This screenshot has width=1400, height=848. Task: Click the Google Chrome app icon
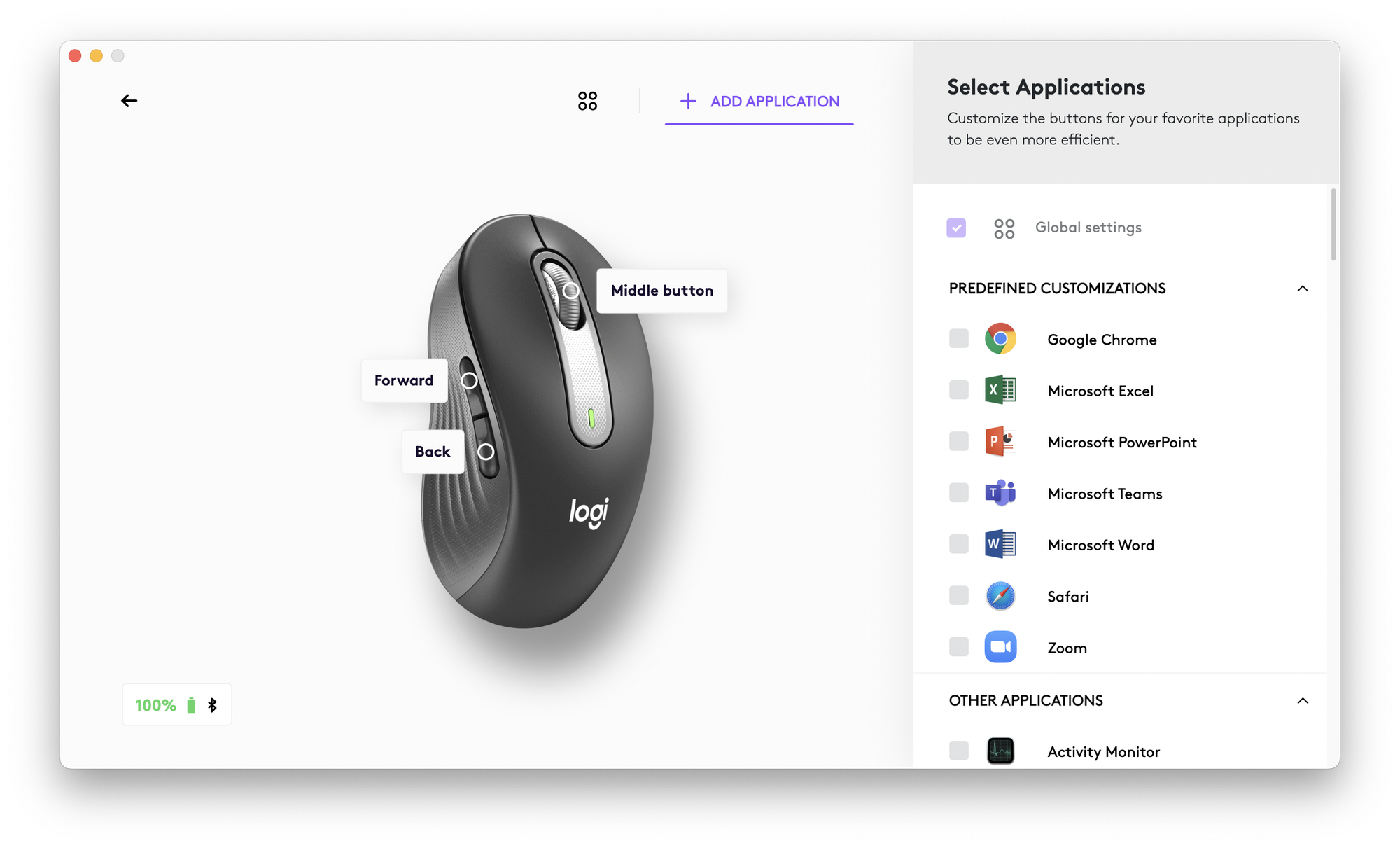[x=1000, y=339]
